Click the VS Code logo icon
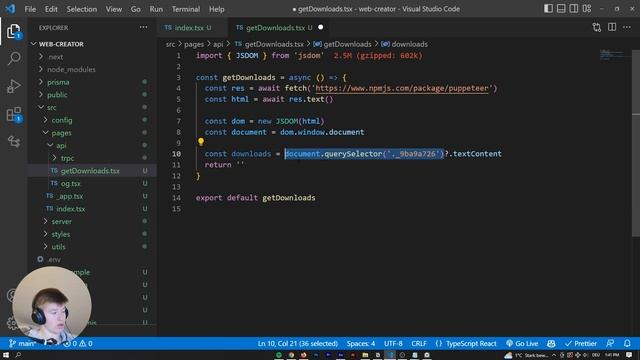 click(x=10, y=9)
